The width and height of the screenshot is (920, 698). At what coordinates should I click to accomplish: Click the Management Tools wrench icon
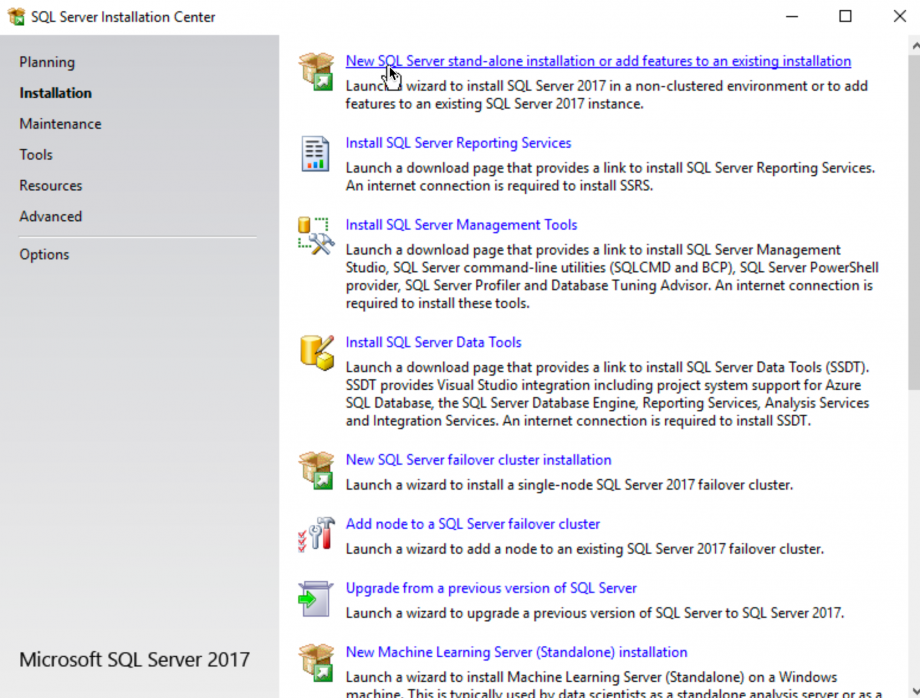pyautogui.click(x=315, y=235)
